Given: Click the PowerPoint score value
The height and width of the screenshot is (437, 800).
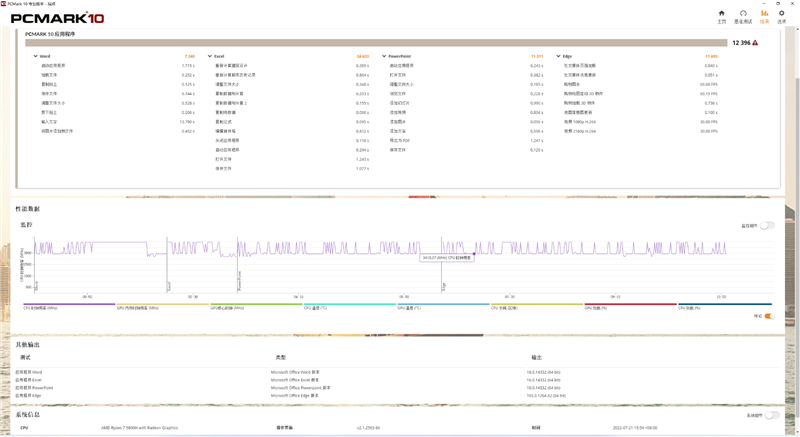Looking at the screenshot, I should [x=537, y=56].
